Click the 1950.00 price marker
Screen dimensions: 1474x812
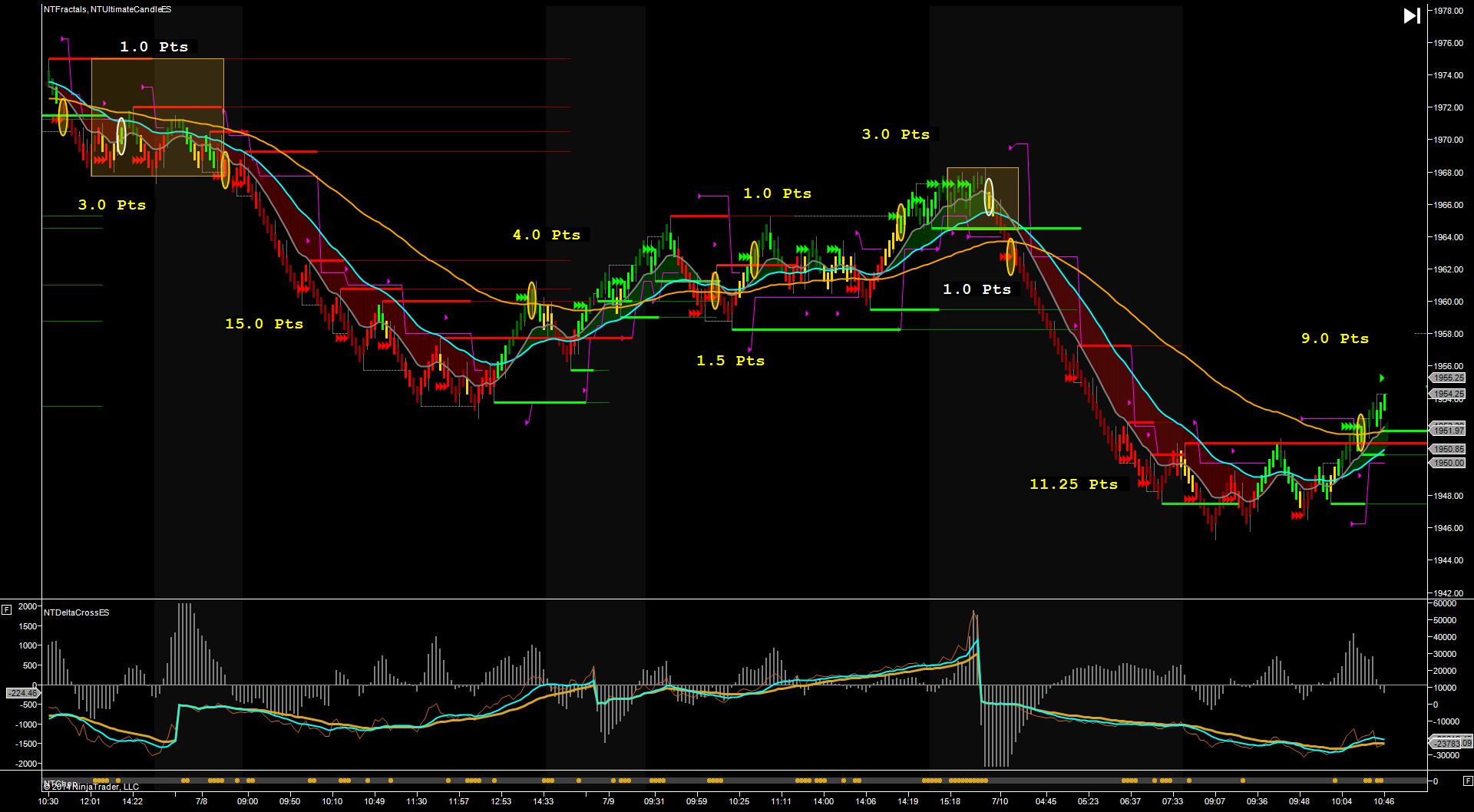(x=1449, y=463)
